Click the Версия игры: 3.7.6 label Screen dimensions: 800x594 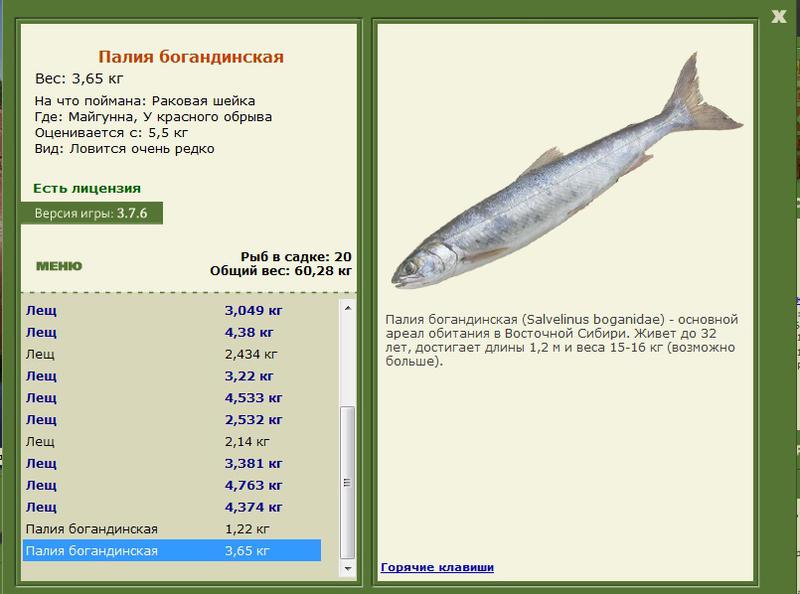92,213
